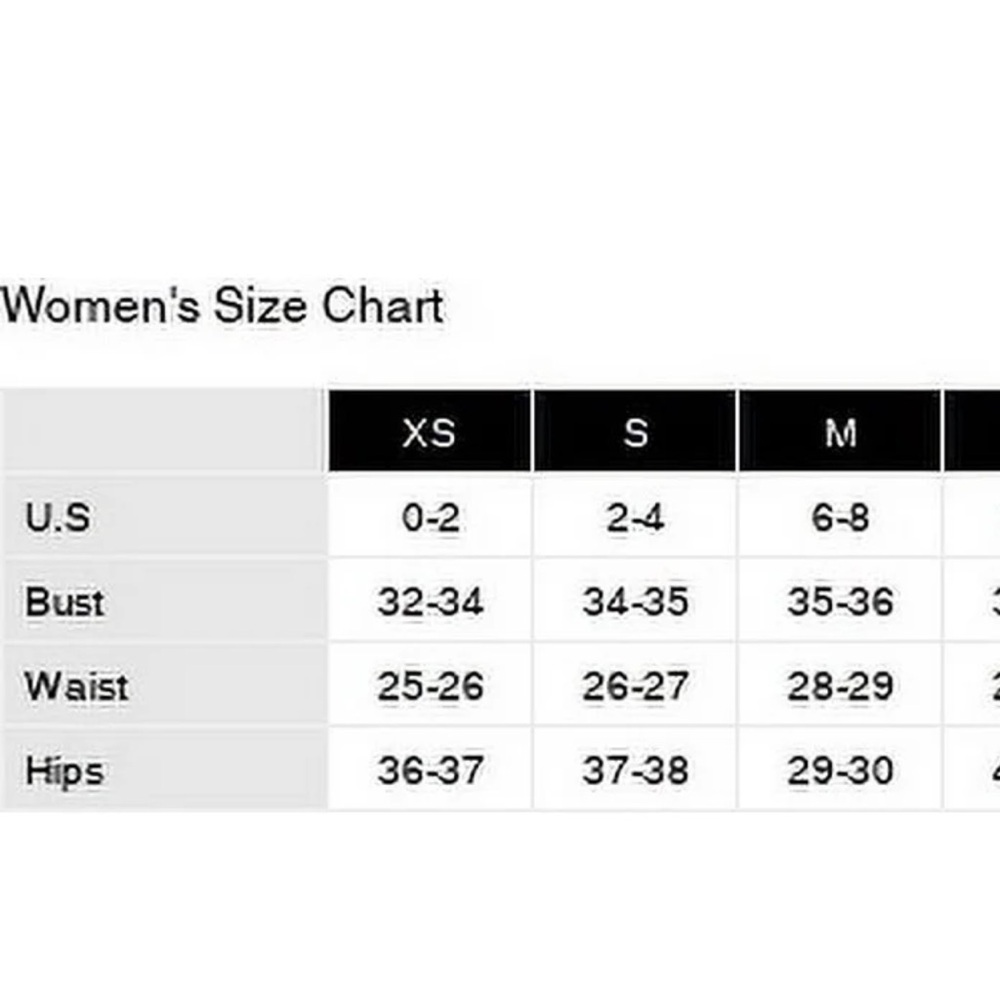1000x1000 pixels.
Task: Pick the 26-27 waist measurement cell
Action: pyautogui.click(x=635, y=687)
